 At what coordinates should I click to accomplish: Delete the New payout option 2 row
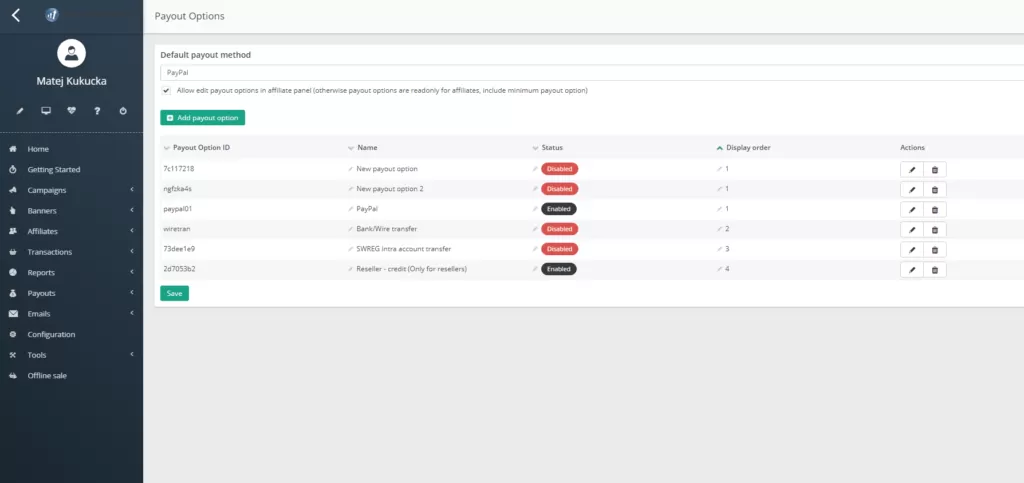click(x=935, y=189)
